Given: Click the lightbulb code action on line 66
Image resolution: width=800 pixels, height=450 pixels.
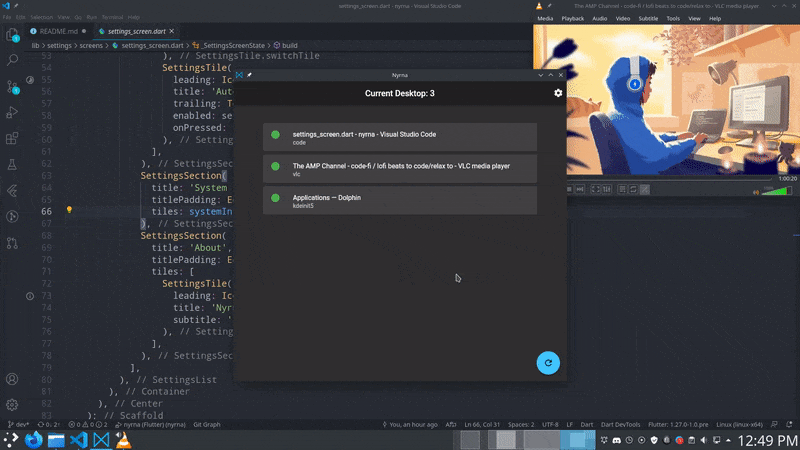Looking at the screenshot, I should click(69, 210).
